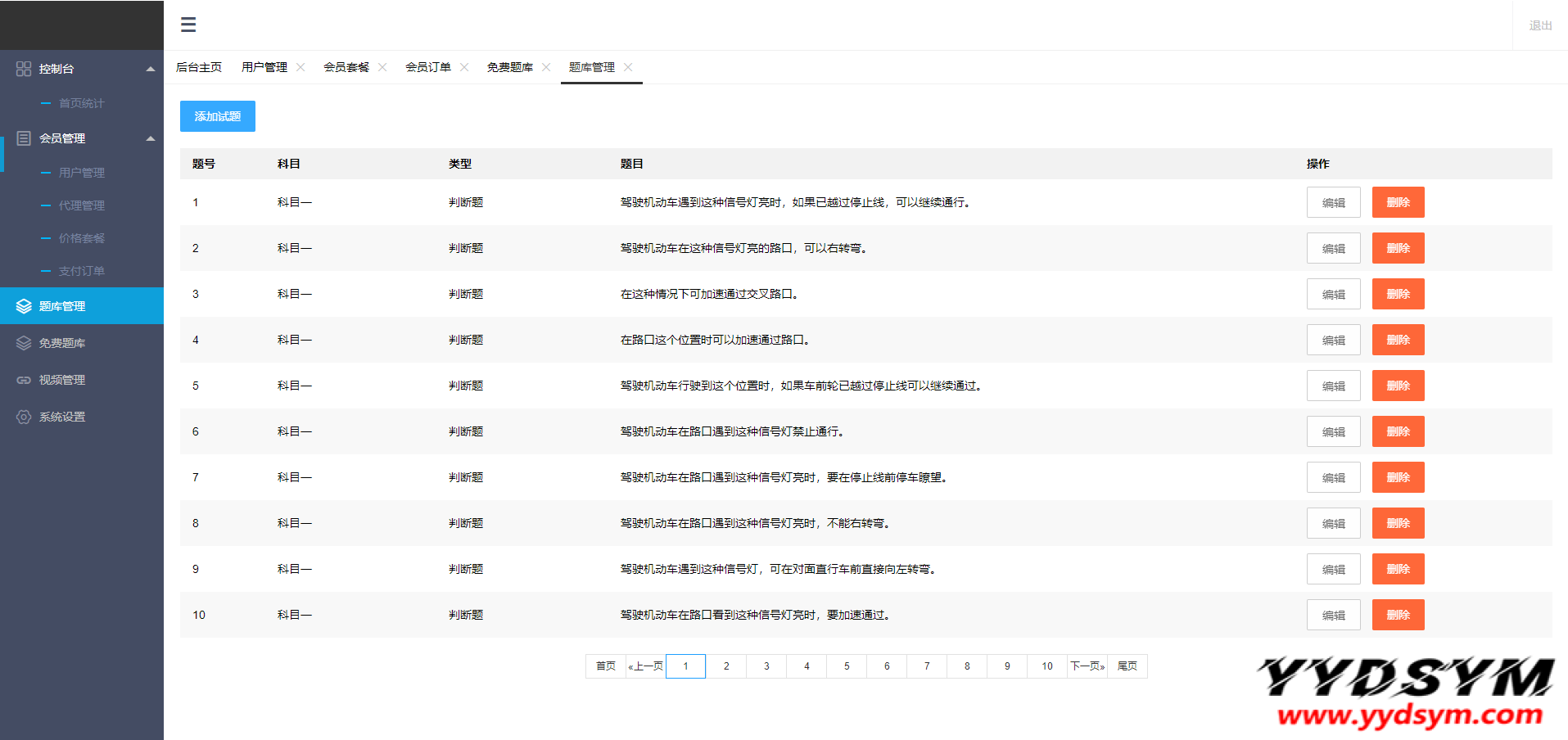Click the 添加试题 button to add a question
The image size is (1568, 740).
217,116
